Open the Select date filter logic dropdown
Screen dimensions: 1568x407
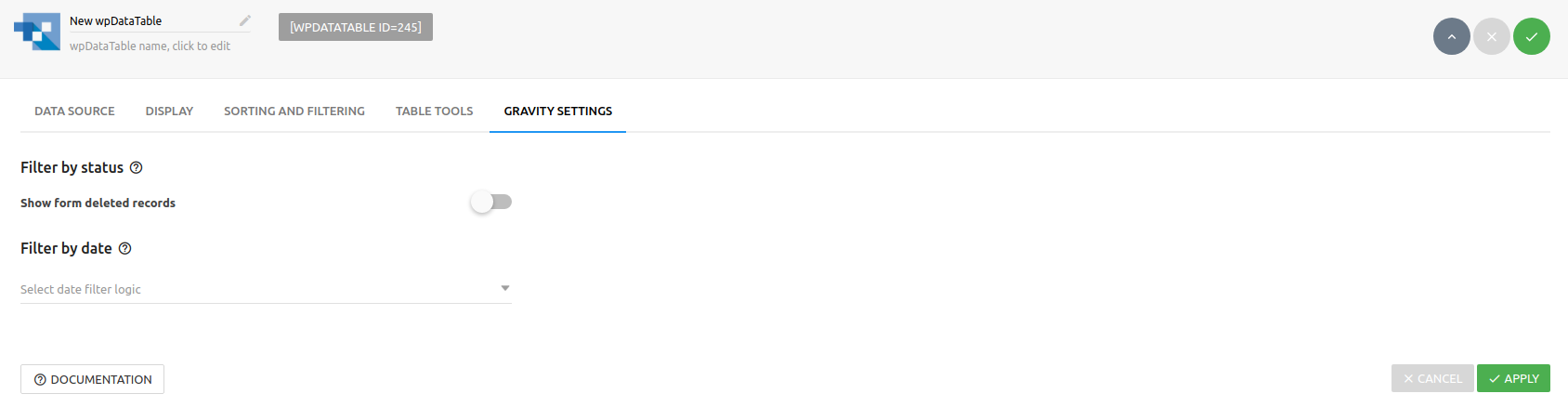tap(266, 289)
